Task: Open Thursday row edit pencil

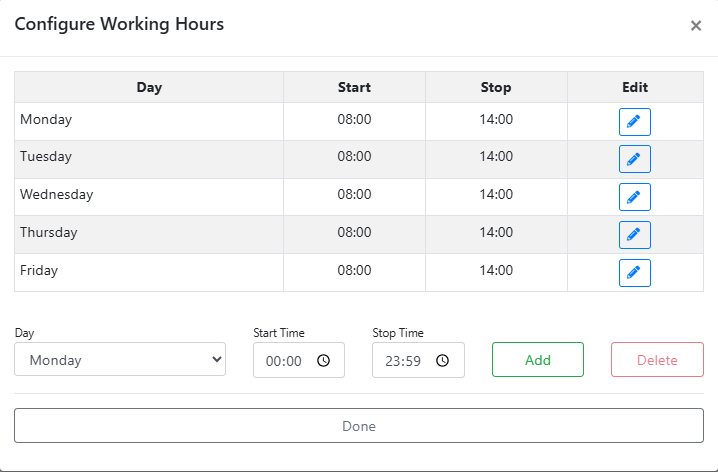Action: pyautogui.click(x=635, y=235)
